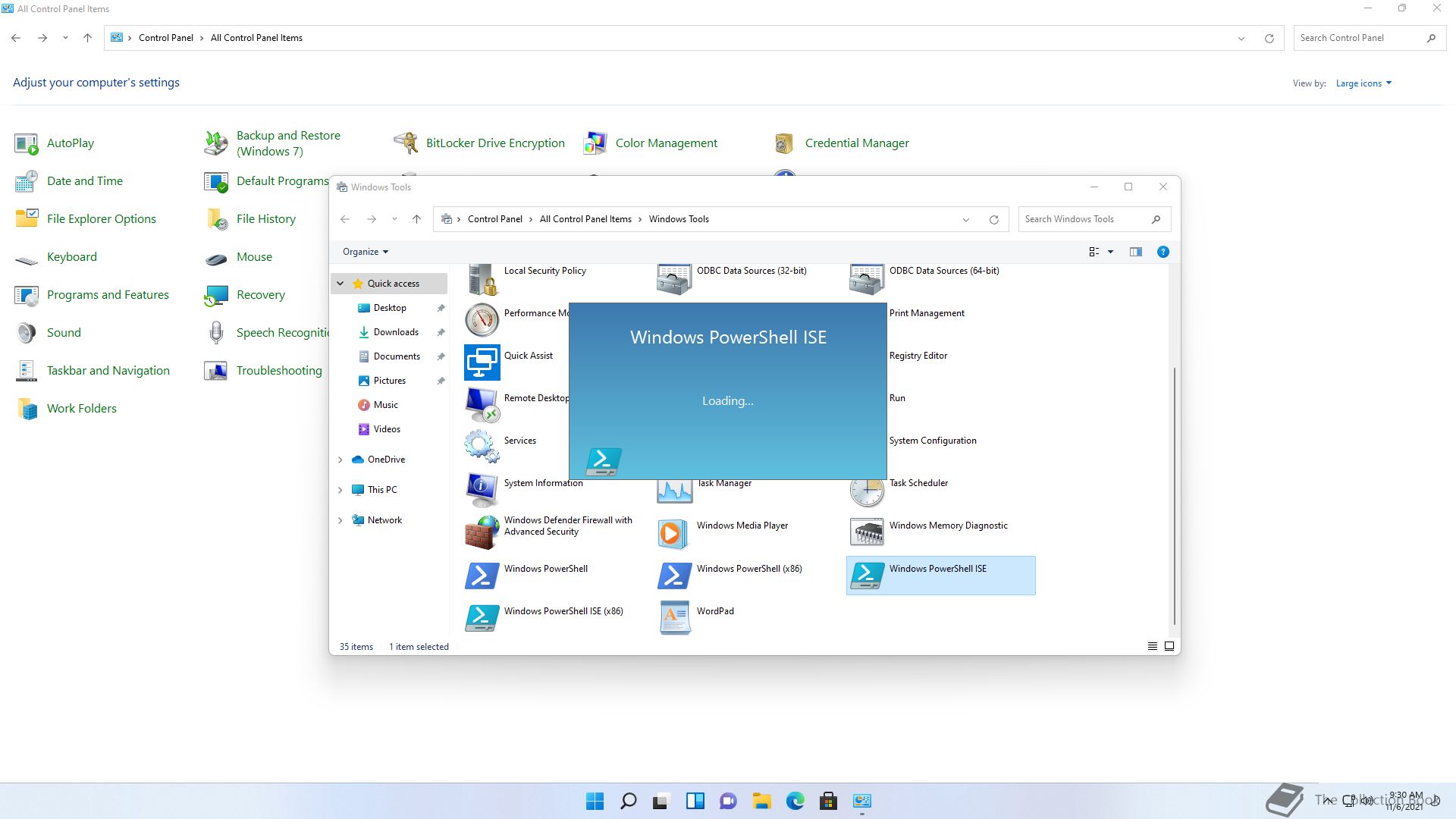Open Organize dropdown menu

(x=366, y=252)
